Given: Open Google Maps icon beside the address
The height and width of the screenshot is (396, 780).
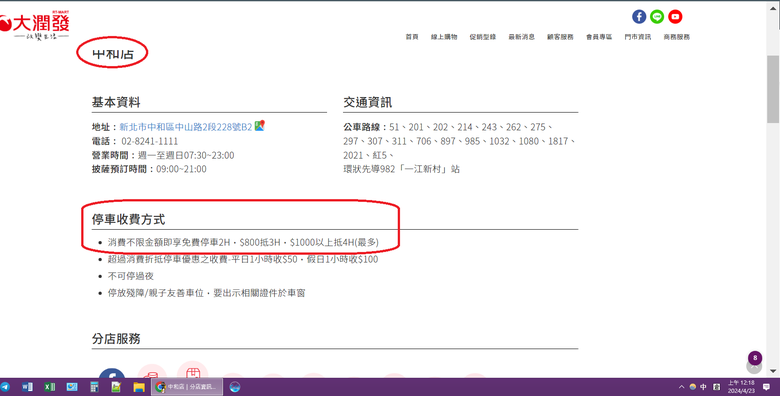Looking at the screenshot, I should pos(259,126).
